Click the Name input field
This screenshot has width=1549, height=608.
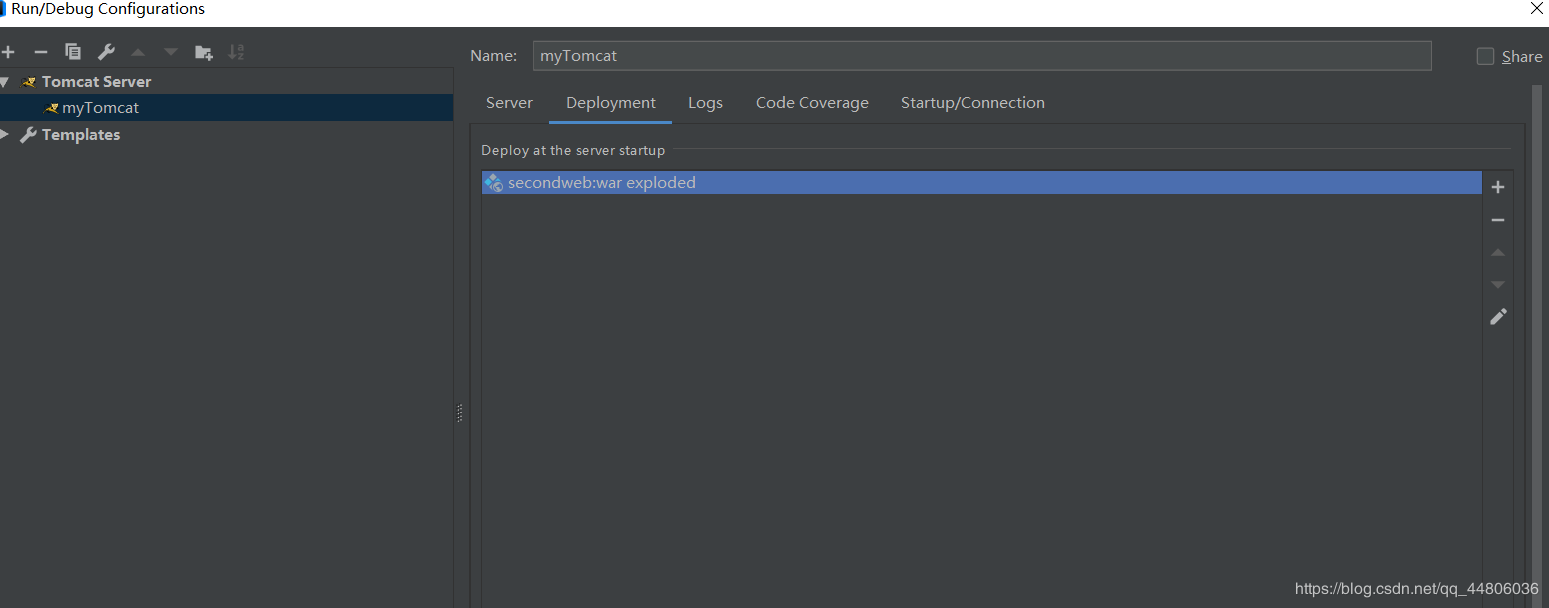(x=980, y=56)
